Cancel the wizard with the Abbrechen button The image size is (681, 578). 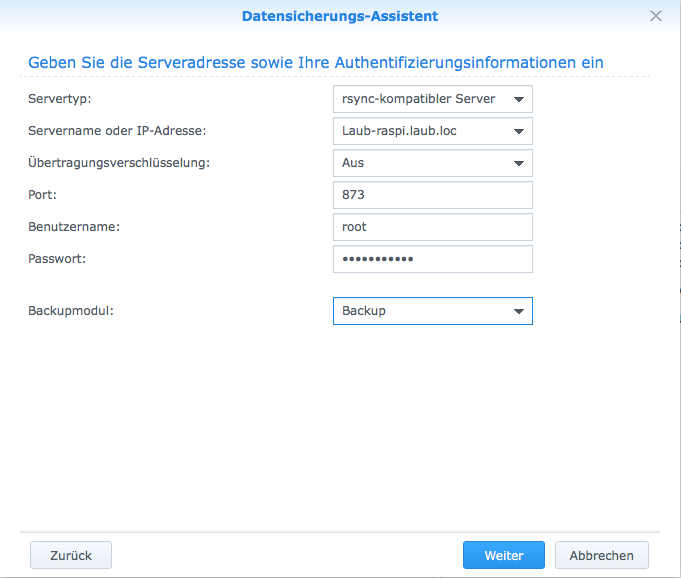coord(602,555)
